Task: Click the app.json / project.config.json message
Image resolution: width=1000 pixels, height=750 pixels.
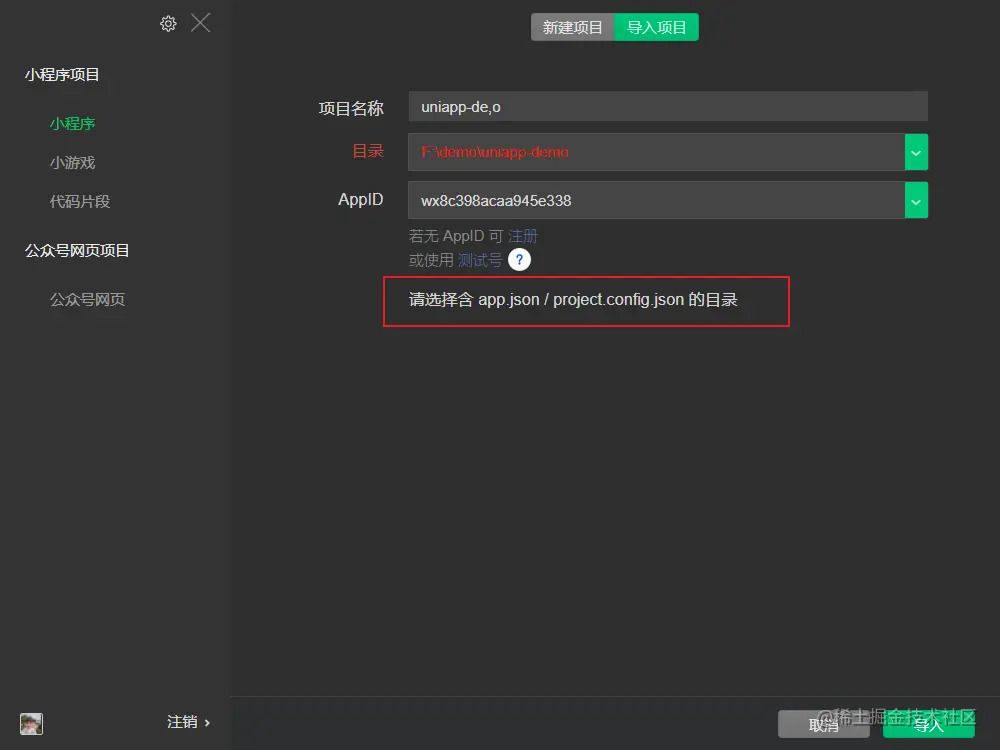Action: 573,300
